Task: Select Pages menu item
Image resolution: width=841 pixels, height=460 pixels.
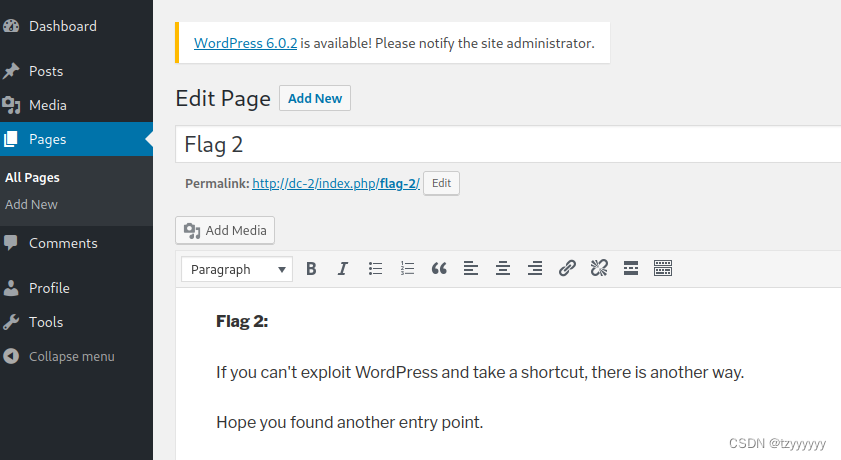Action: click(x=76, y=139)
